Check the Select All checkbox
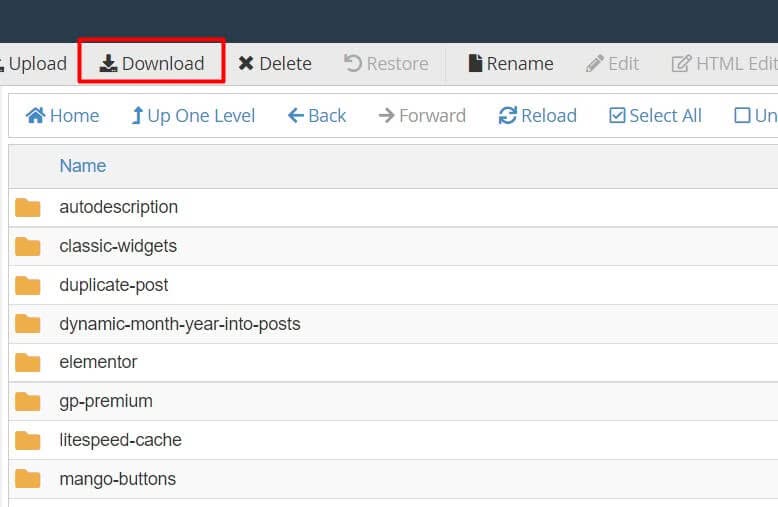Screen dimensions: 778x507 (x=617, y=116)
